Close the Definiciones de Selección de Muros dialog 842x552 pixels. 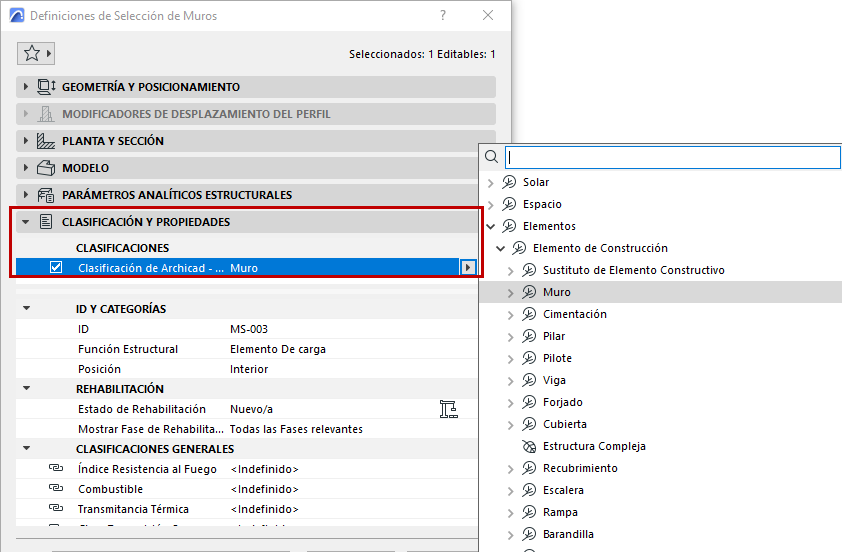pos(488,15)
